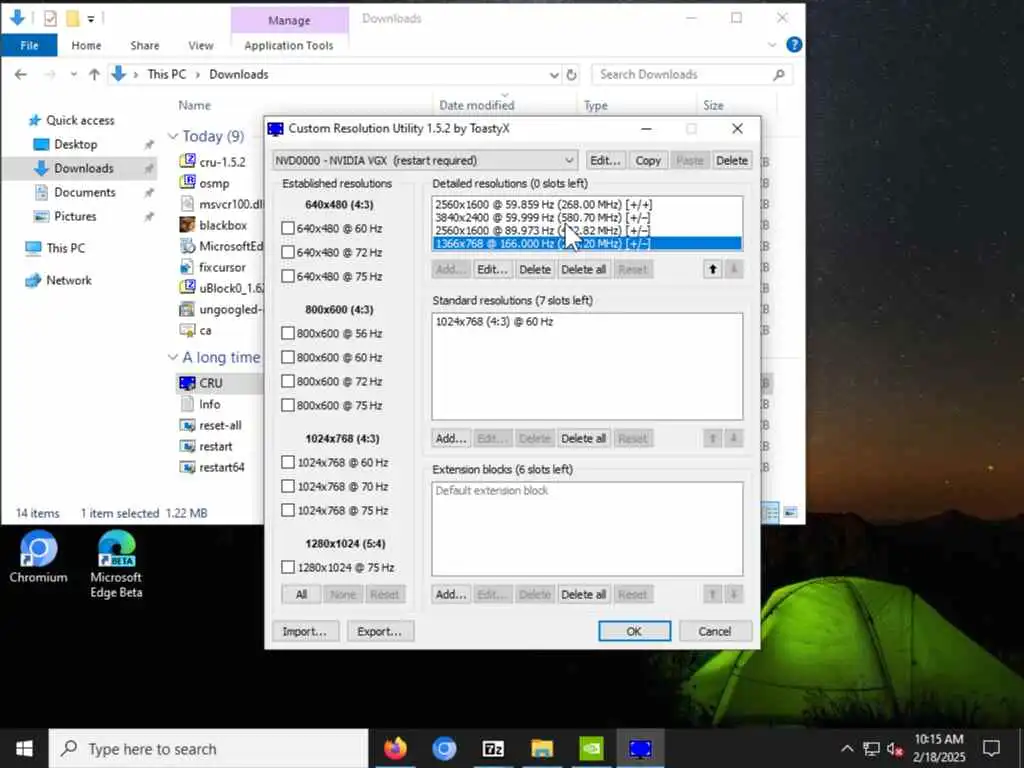Open Firefox from the taskbar
Image resolution: width=1024 pixels, height=768 pixels.
click(x=395, y=748)
